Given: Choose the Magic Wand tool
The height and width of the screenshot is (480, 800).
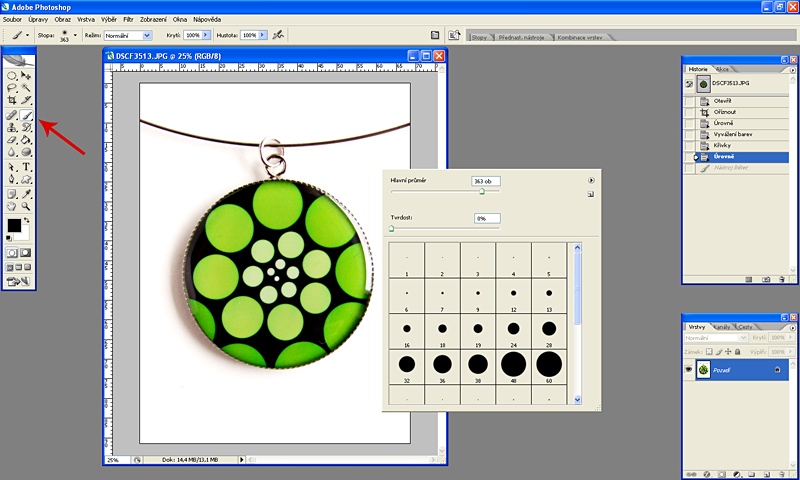Looking at the screenshot, I should (x=26, y=88).
